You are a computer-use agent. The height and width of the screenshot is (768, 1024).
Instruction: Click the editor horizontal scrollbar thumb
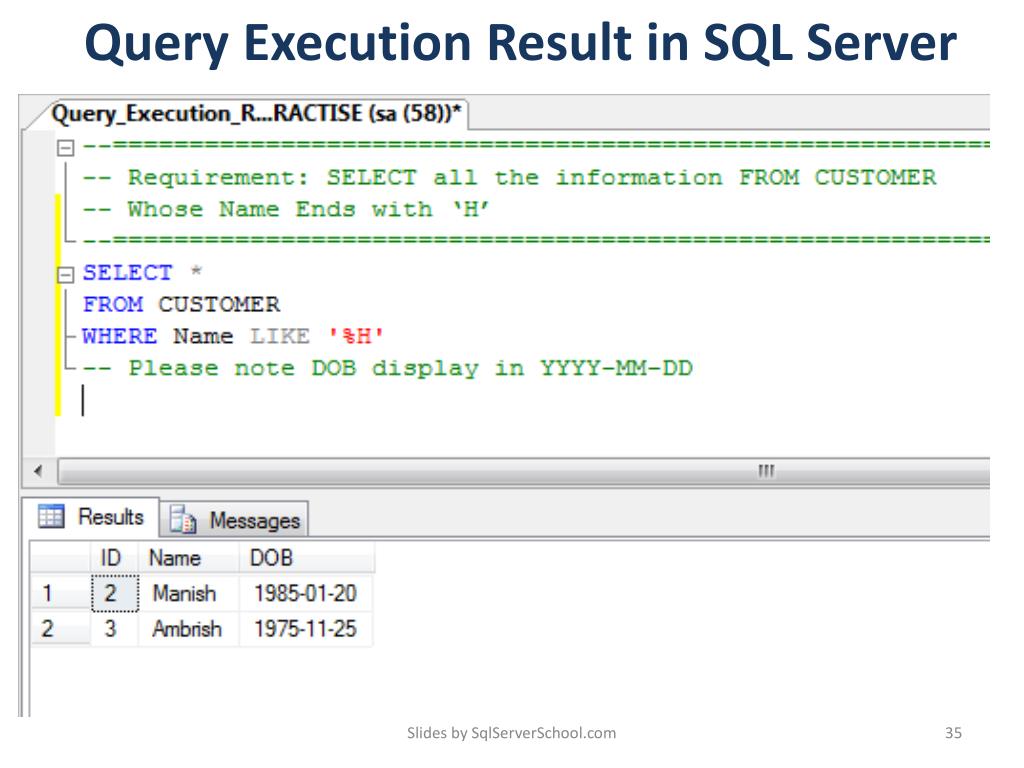524,471
